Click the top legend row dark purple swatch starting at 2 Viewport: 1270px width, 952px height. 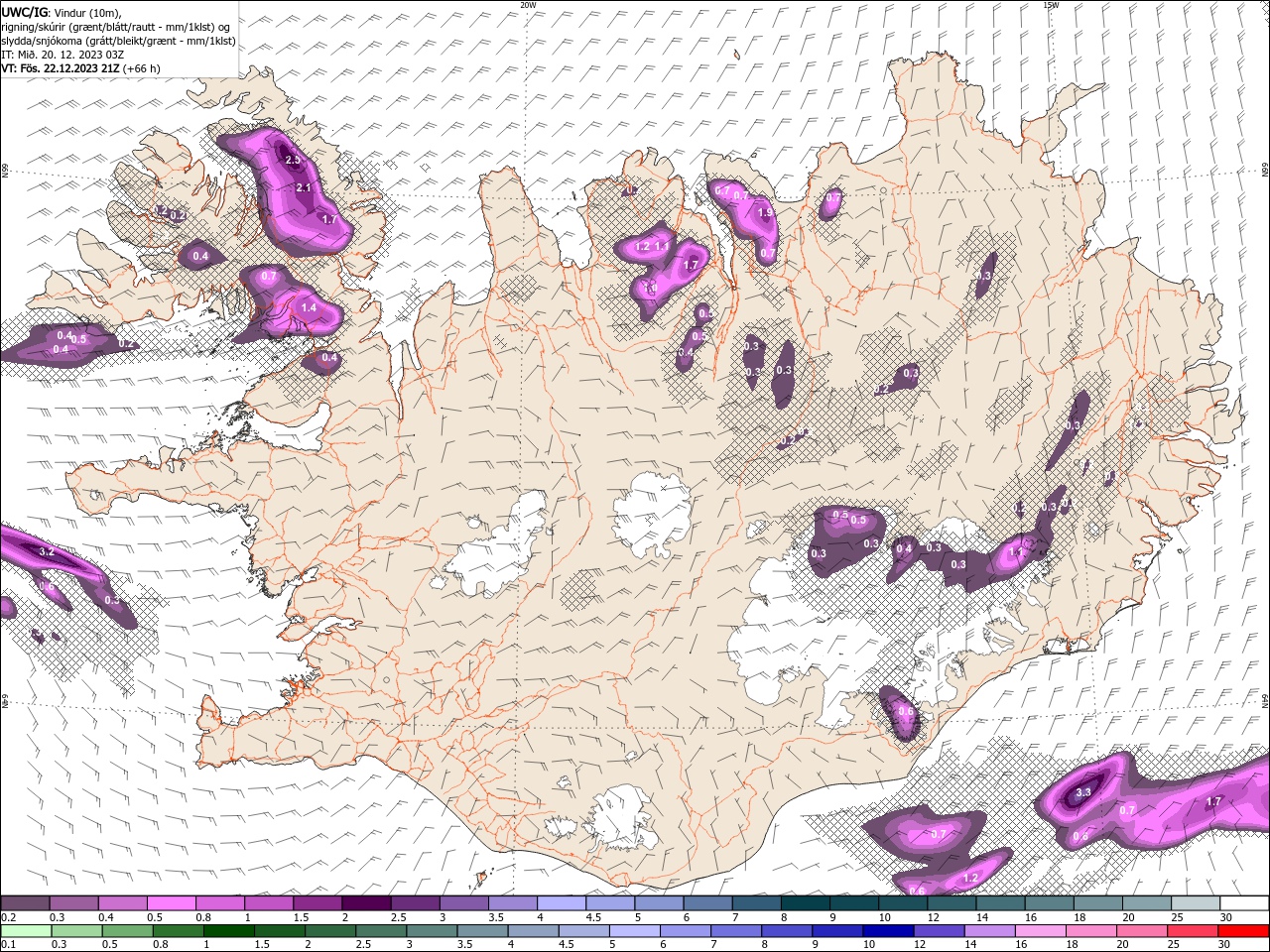(x=365, y=902)
